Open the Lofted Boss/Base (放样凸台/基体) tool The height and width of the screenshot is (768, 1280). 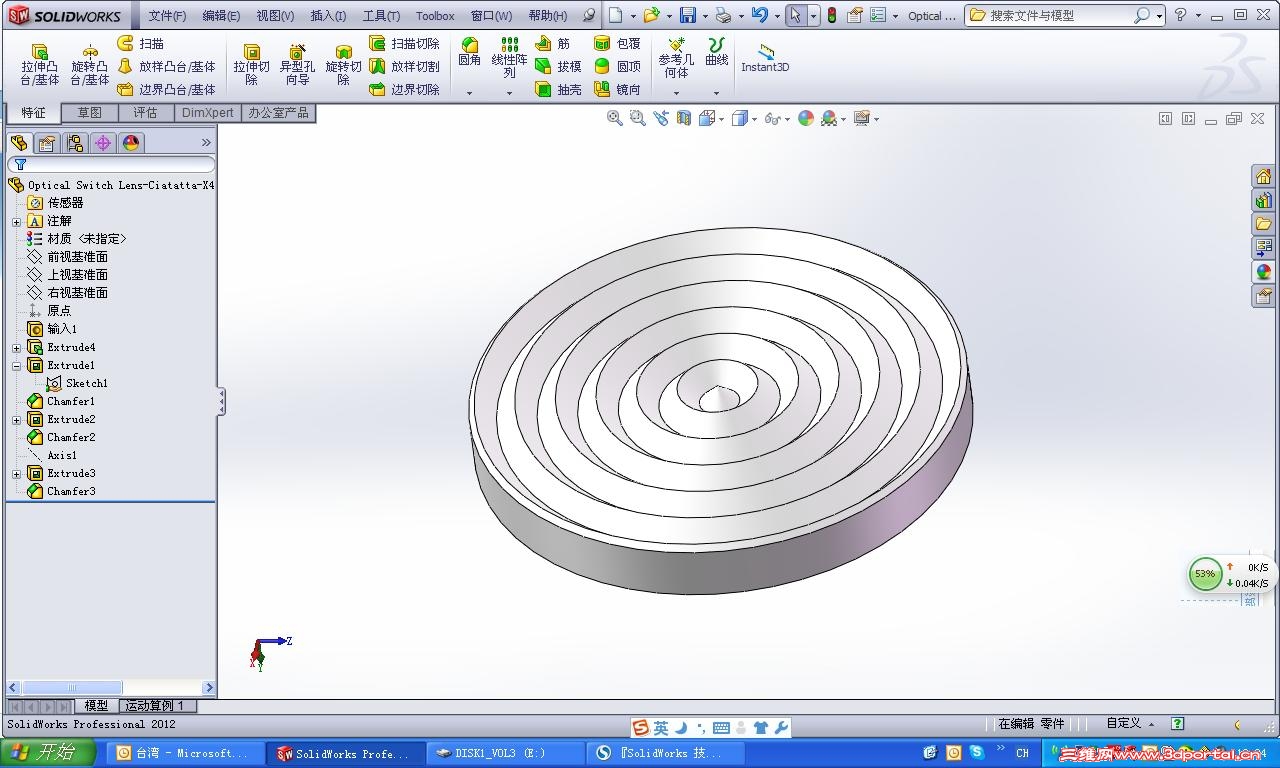pyautogui.click(x=166, y=66)
